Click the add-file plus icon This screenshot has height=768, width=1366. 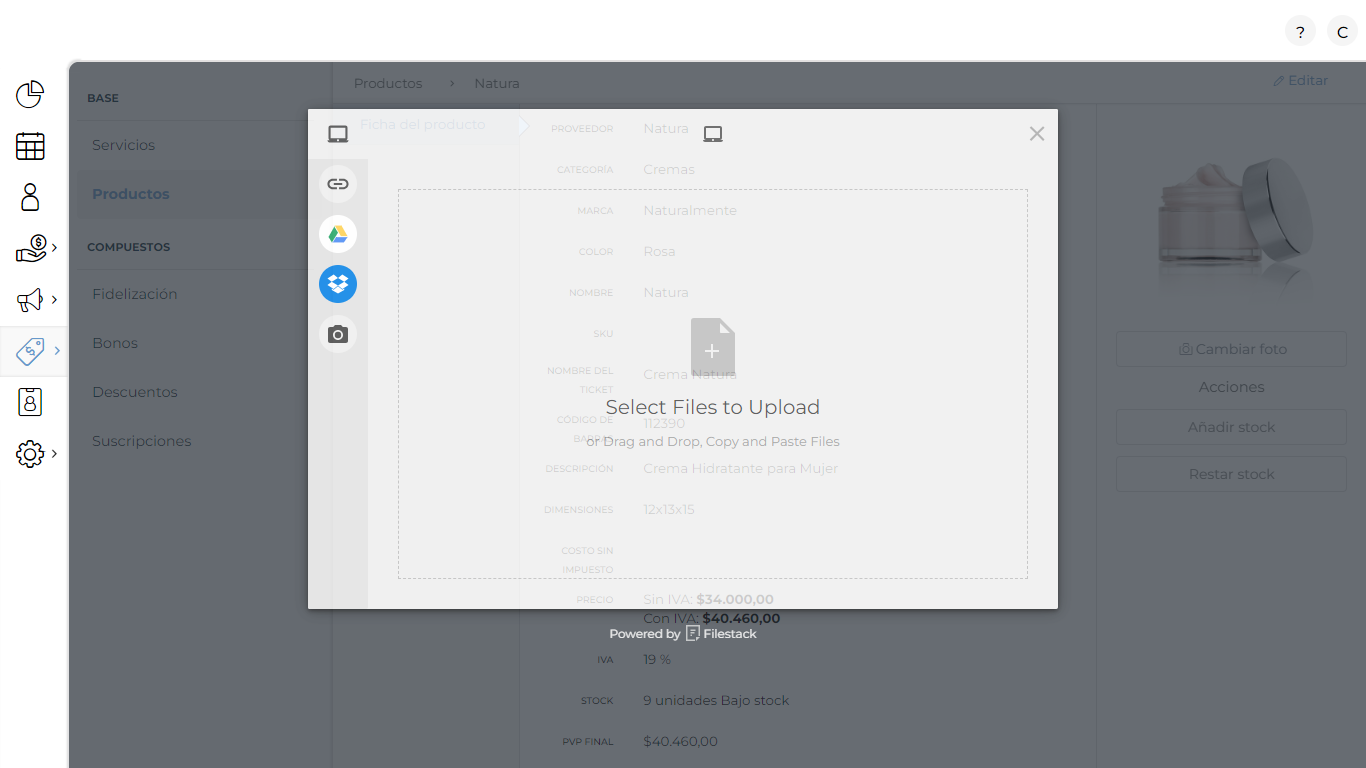713,348
